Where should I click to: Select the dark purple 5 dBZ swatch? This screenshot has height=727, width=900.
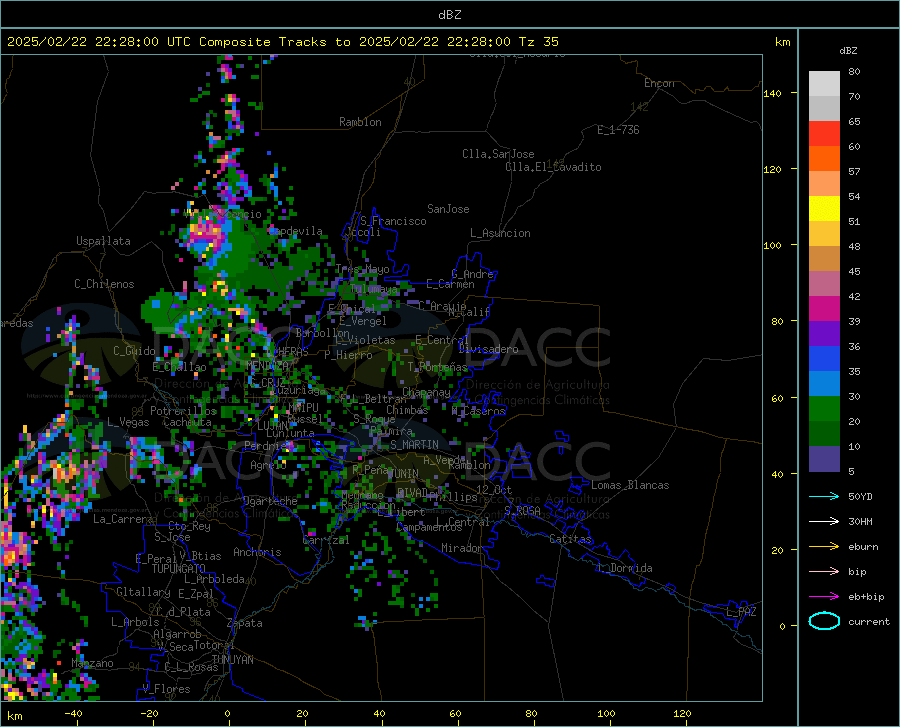824,459
